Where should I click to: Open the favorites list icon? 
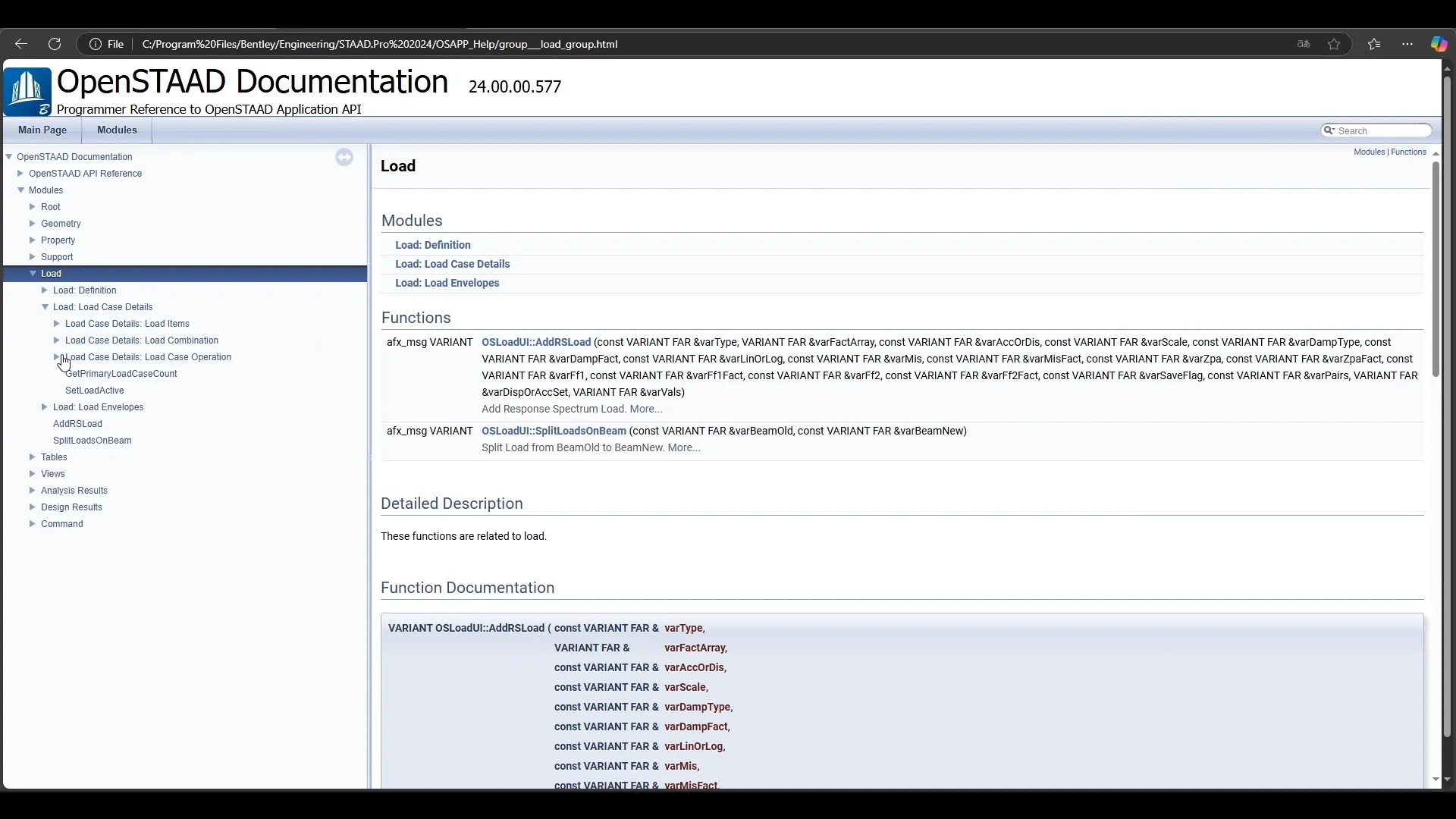[1374, 44]
